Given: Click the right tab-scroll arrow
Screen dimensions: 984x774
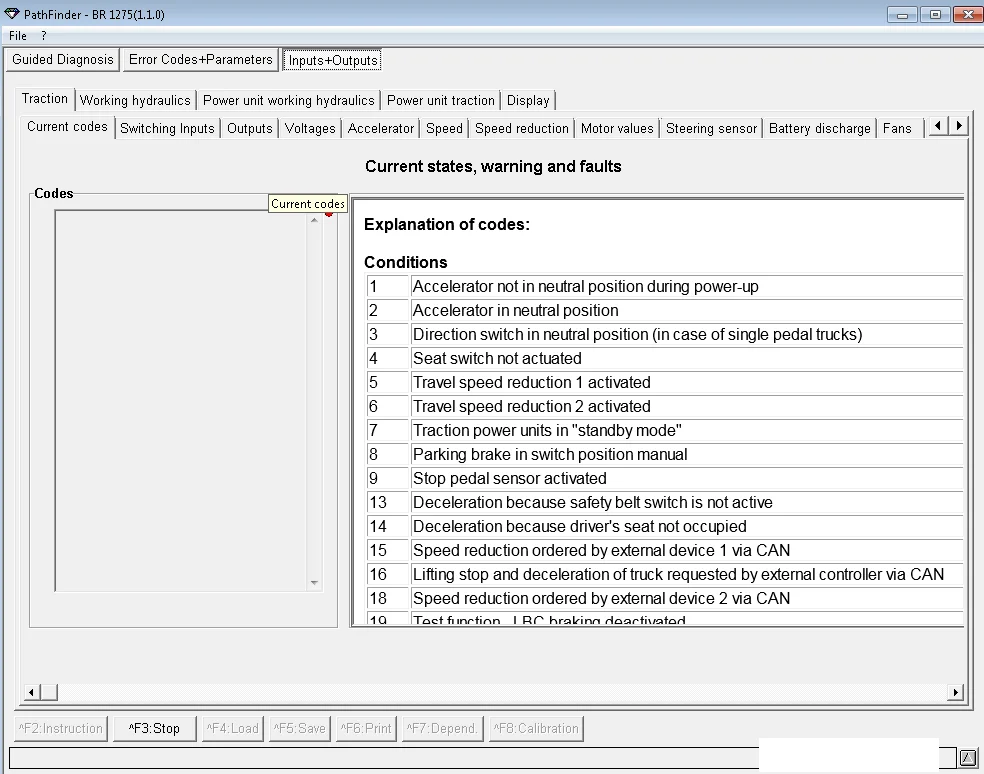Looking at the screenshot, I should coord(958,126).
